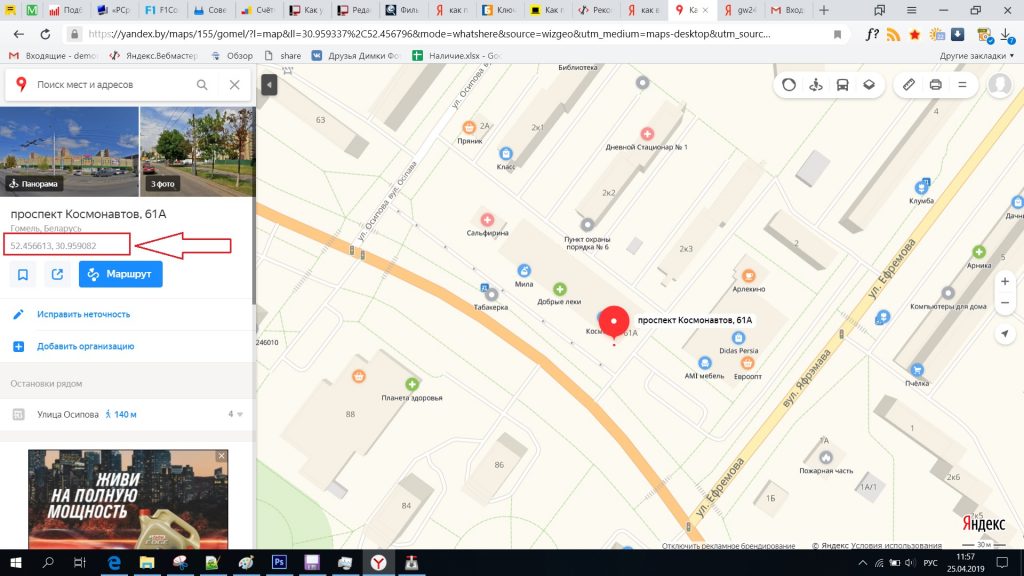Toggle street panoramas layer icon
The height and width of the screenshot is (576, 1024).
click(x=816, y=85)
